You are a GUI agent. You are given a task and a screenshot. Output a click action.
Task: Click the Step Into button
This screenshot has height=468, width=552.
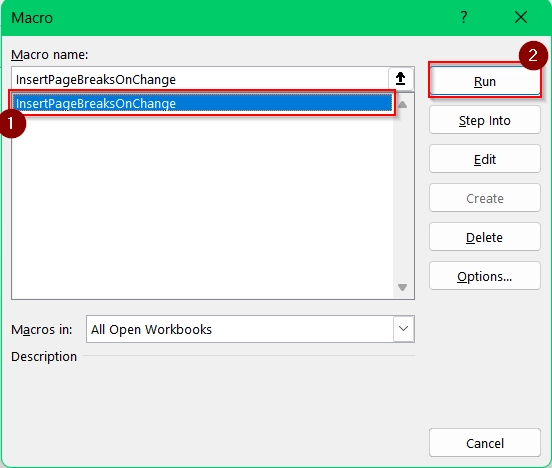[485, 120]
